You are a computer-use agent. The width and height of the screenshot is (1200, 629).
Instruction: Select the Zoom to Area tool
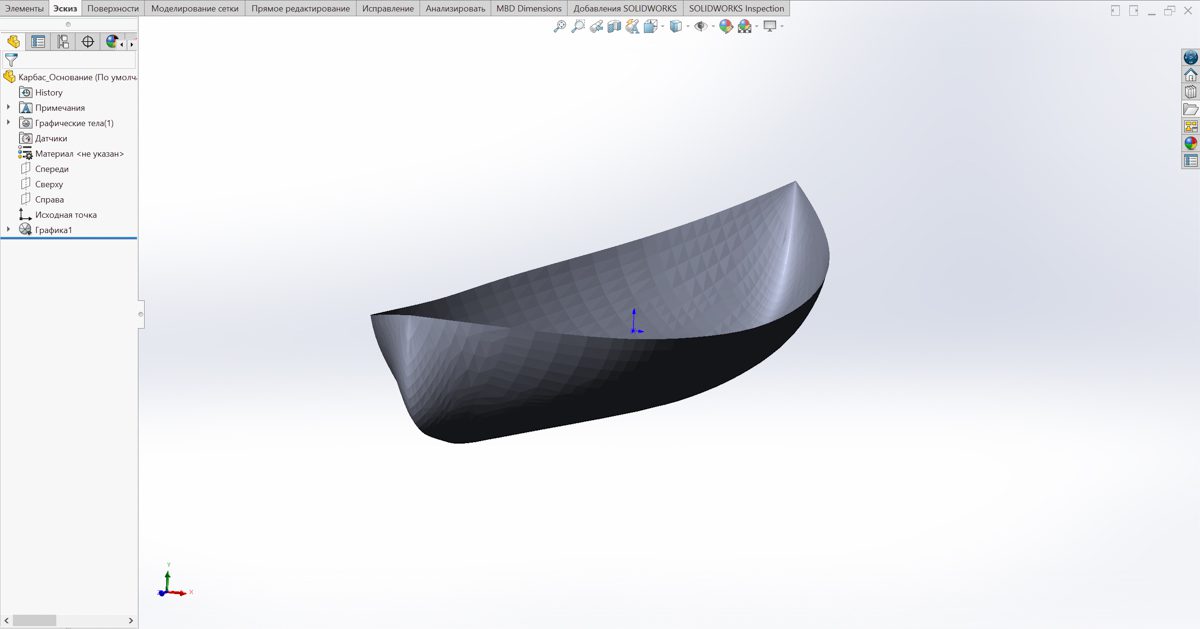tap(578, 27)
